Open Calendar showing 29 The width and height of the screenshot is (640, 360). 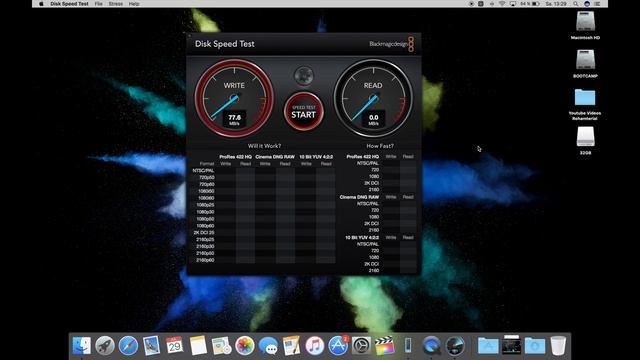point(175,346)
